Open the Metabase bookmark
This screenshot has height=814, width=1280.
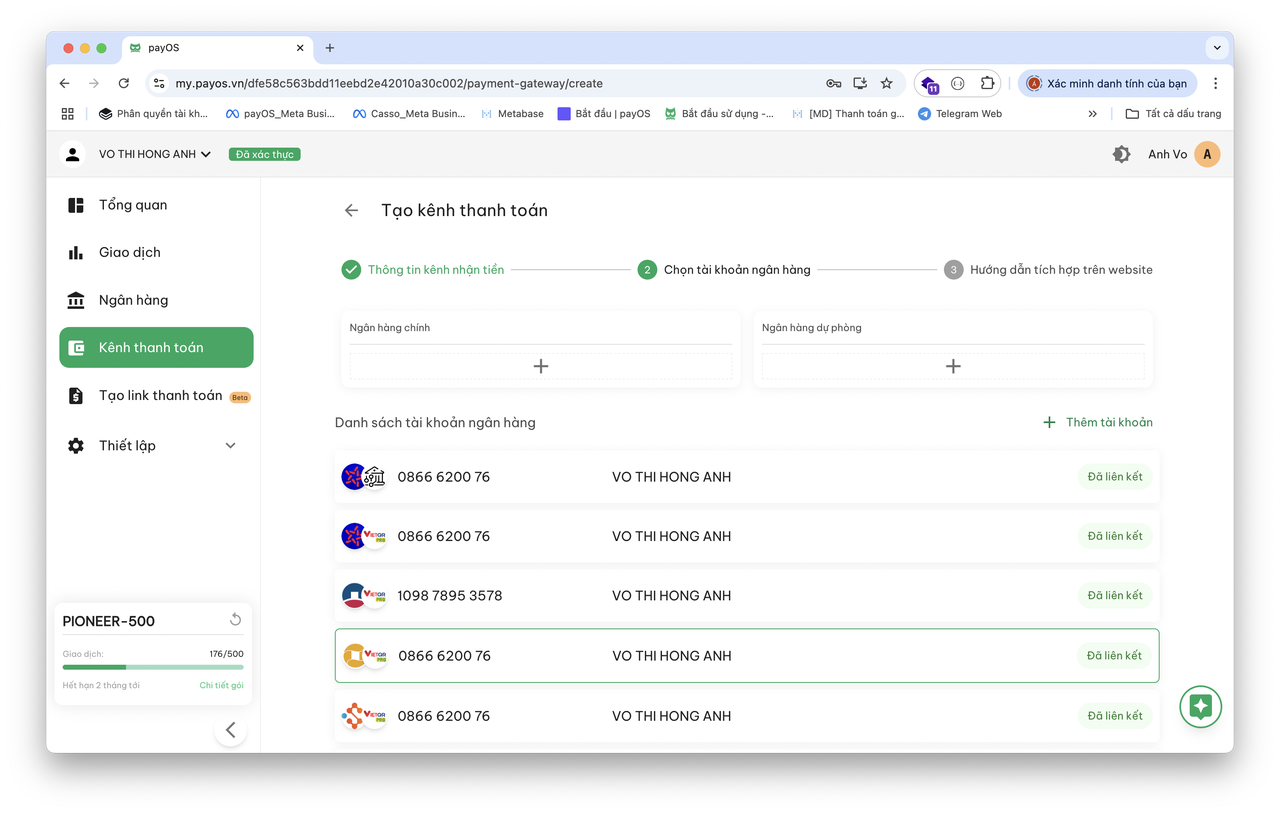click(x=512, y=114)
